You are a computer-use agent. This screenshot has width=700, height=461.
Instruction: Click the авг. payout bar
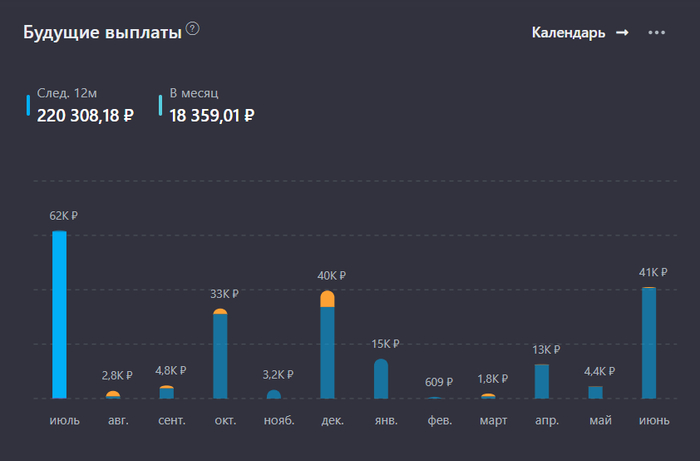click(113, 395)
